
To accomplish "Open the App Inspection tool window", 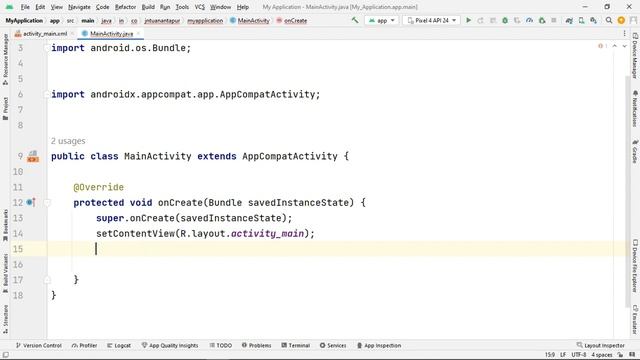I will click(379, 345).
